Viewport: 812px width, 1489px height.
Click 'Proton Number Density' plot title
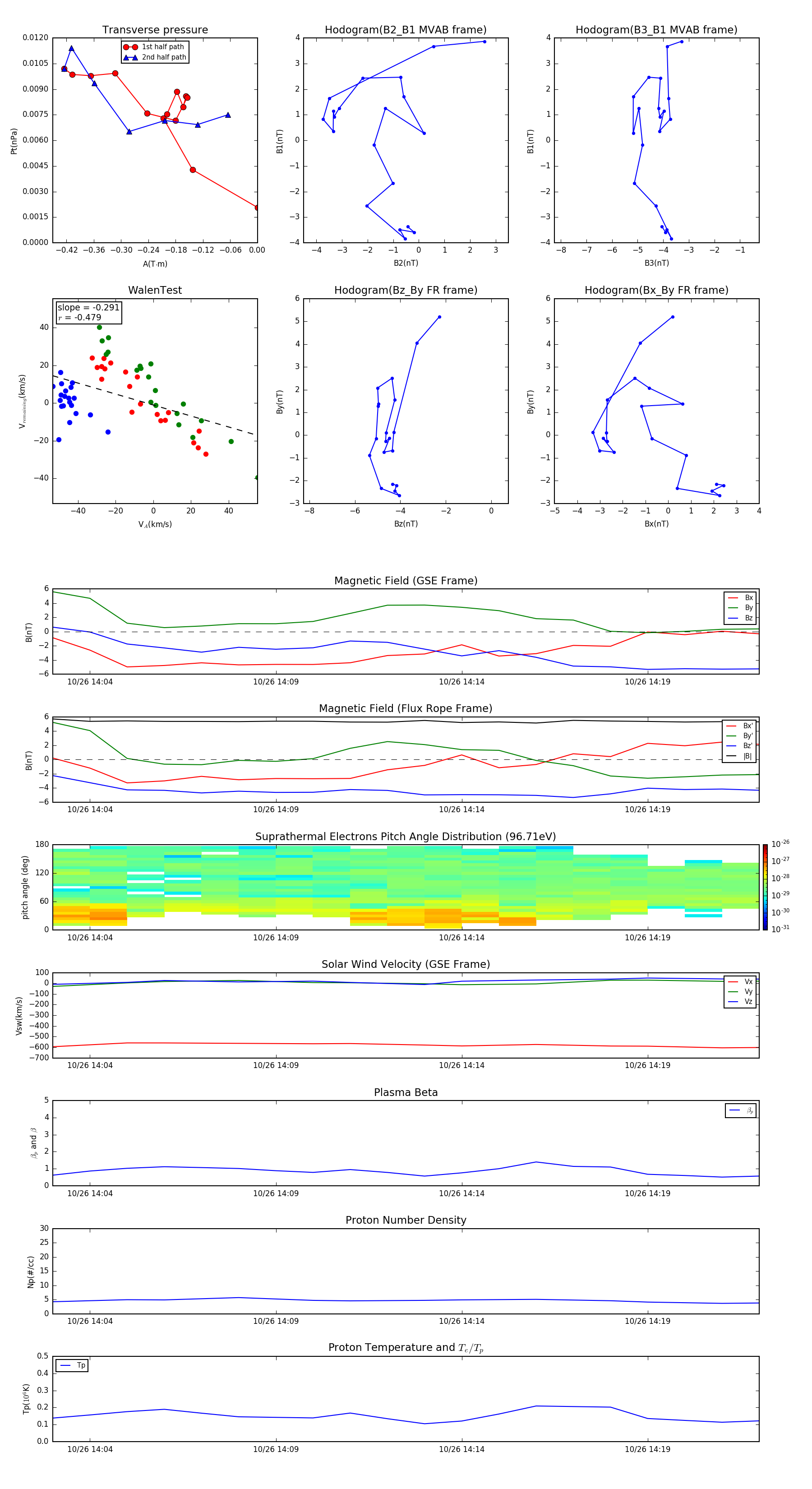click(406, 1220)
